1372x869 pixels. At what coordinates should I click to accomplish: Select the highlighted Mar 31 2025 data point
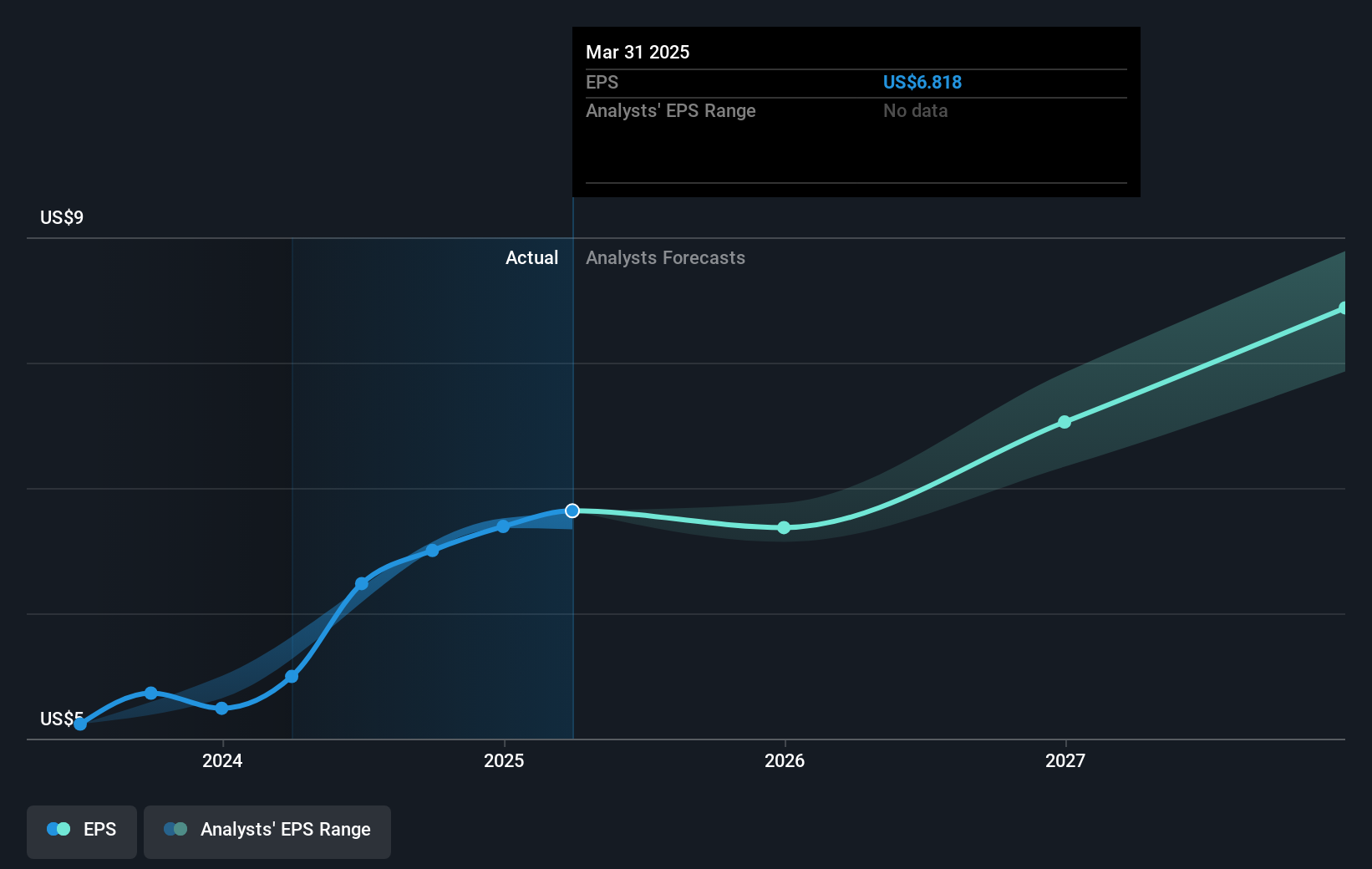572,511
